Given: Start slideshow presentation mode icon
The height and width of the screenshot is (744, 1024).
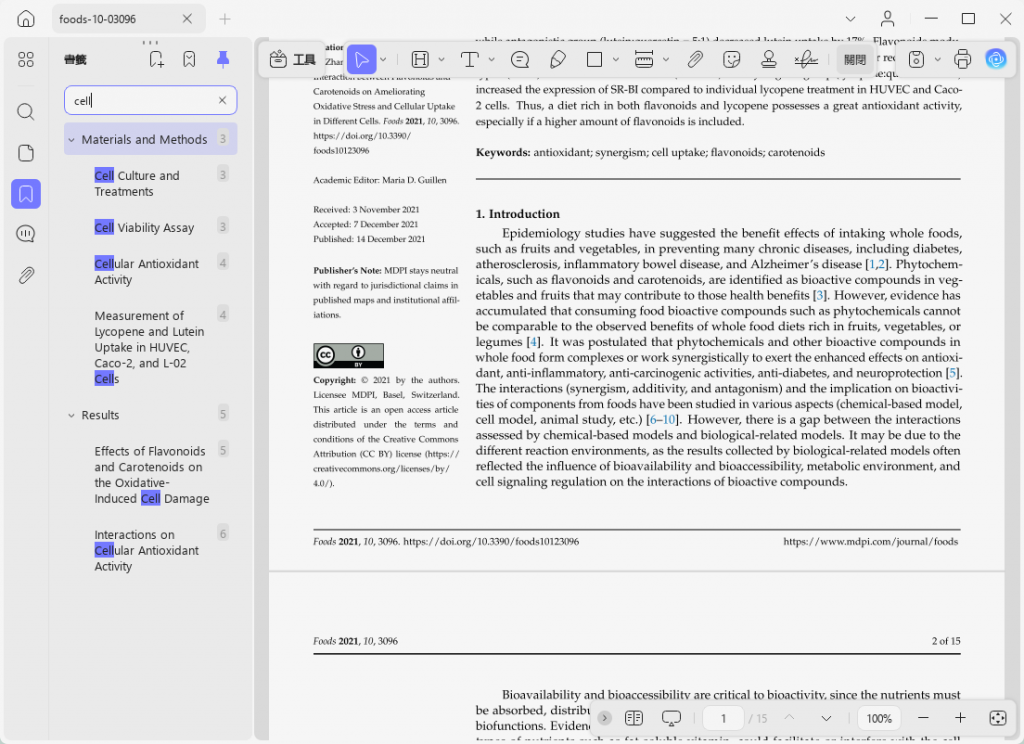Looking at the screenshot, I should coord(671,718).
